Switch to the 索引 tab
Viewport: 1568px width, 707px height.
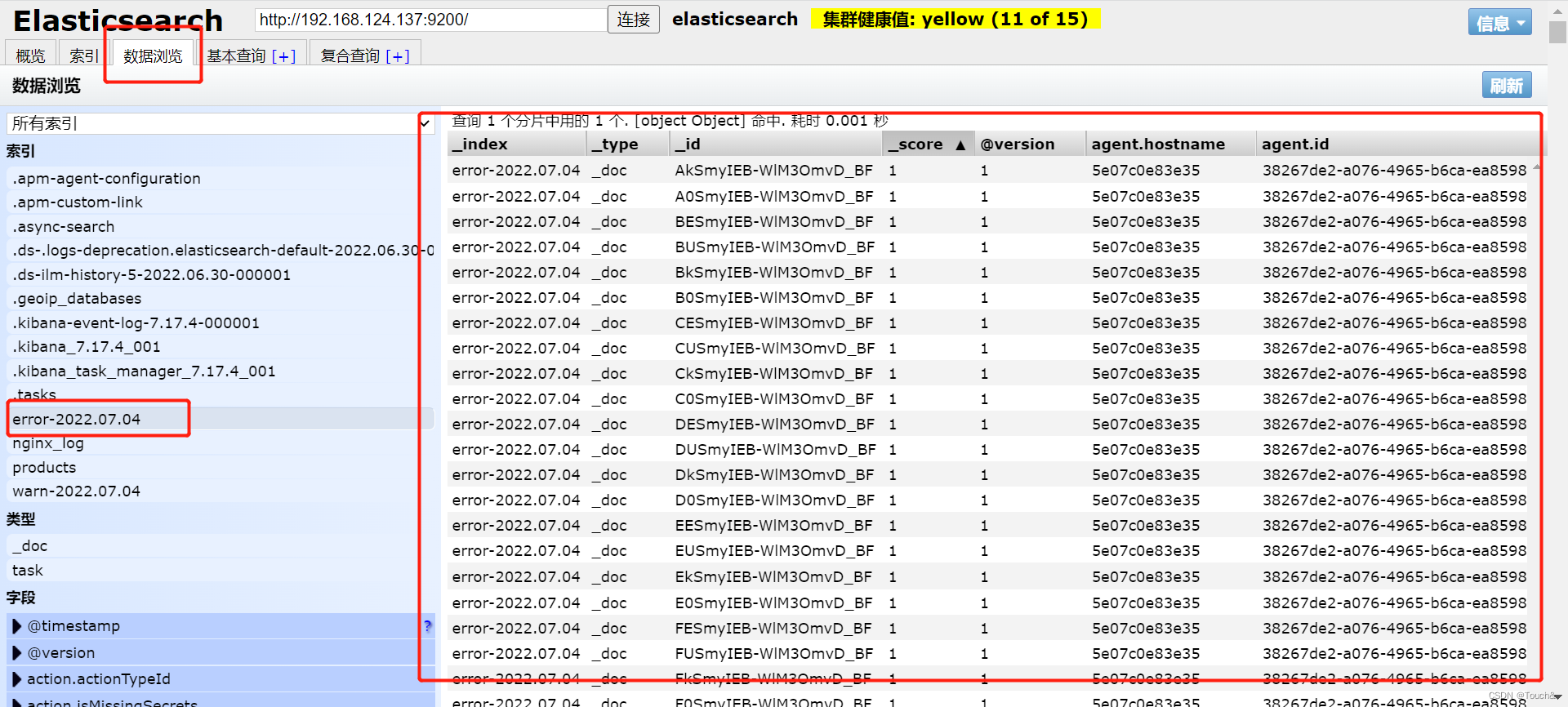click(83, 56)
